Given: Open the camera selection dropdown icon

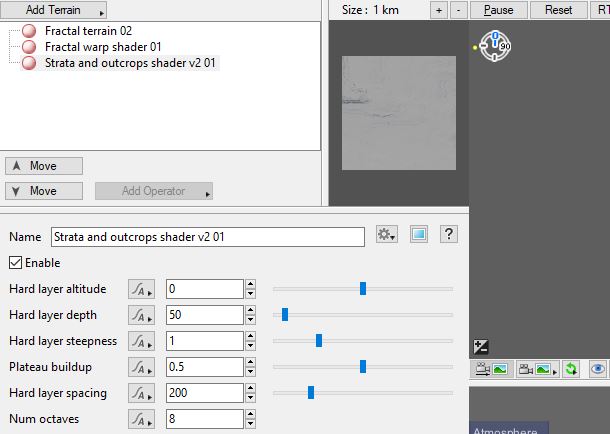Looking at the screenshot, I should click(538, 369).
